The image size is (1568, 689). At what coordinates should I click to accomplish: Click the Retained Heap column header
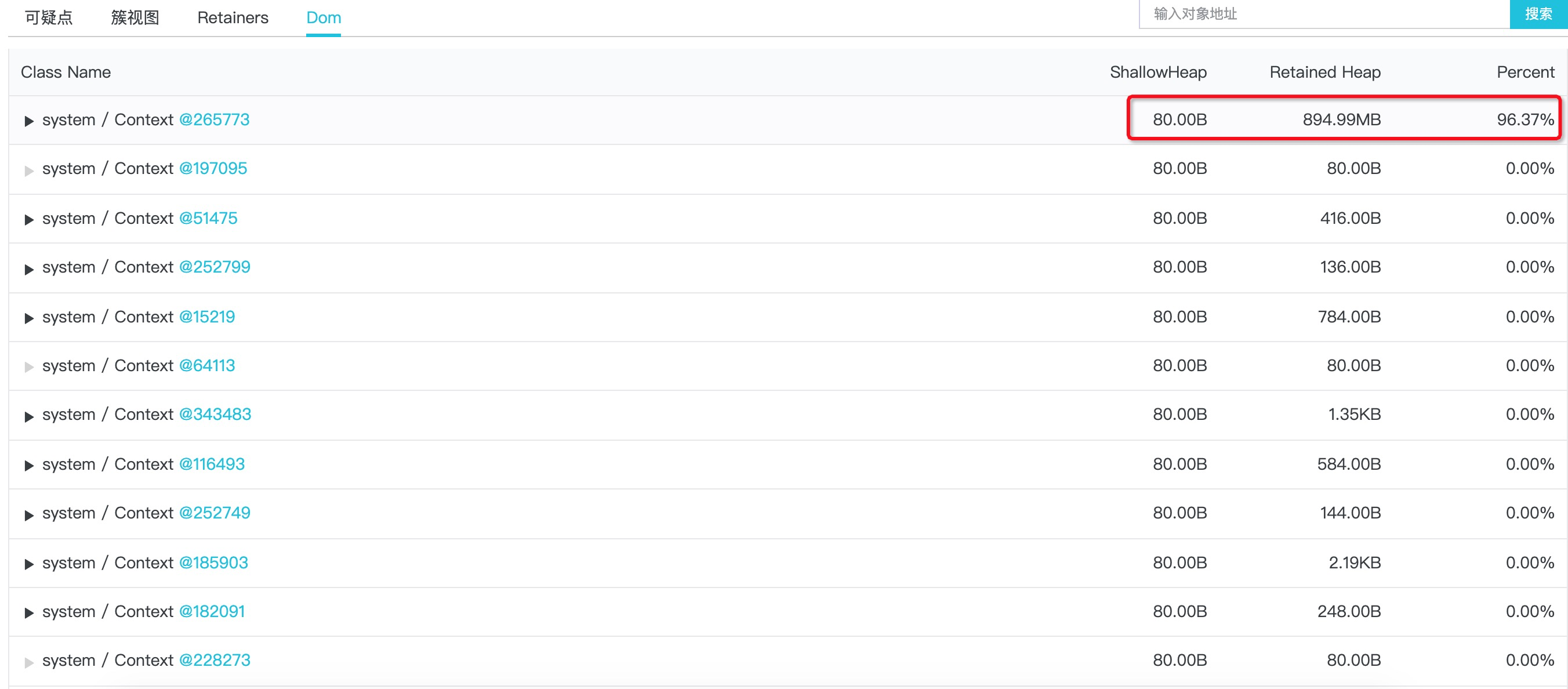(1324, 72)
